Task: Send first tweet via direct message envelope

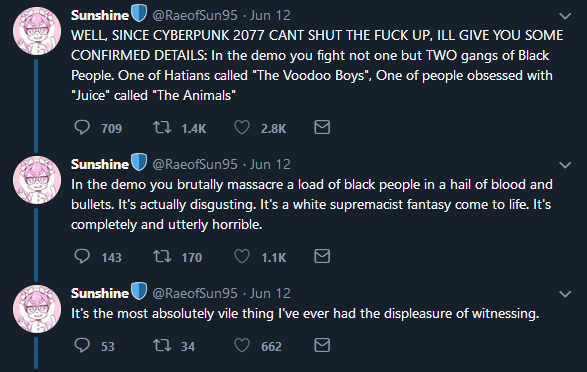Action: tap(322, 127)
